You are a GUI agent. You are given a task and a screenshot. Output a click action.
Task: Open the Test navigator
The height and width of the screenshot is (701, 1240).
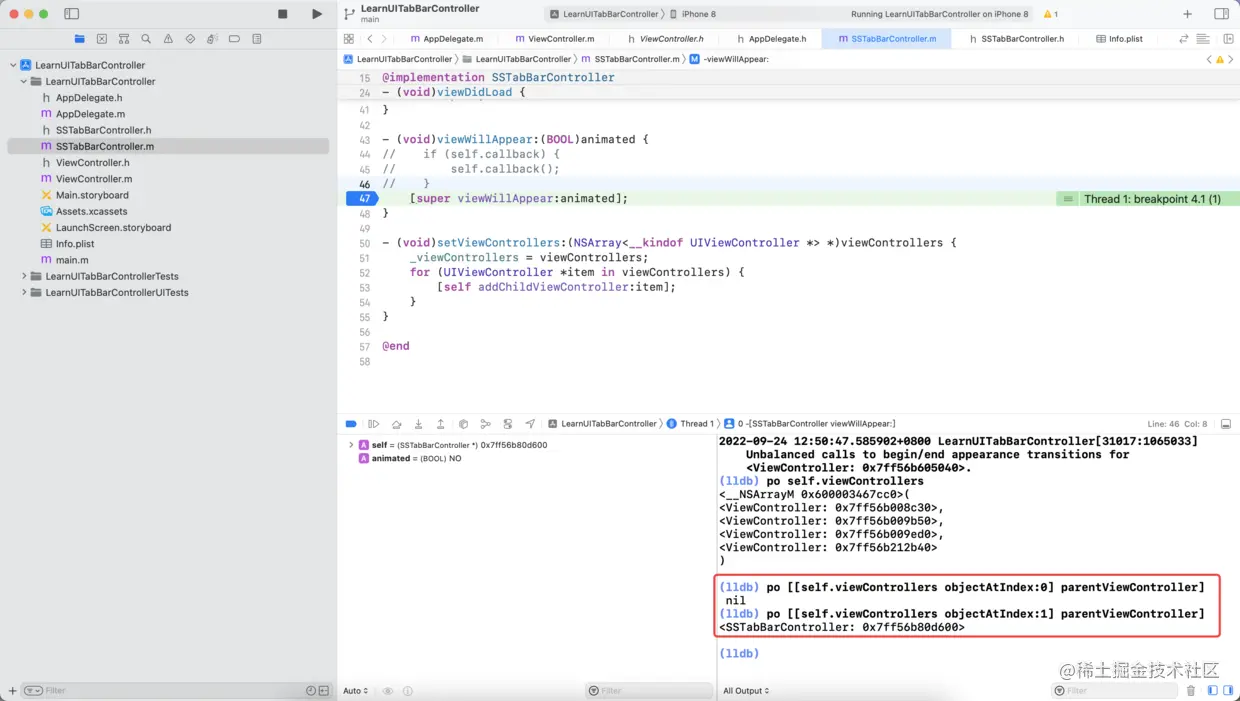coord(190,39)
